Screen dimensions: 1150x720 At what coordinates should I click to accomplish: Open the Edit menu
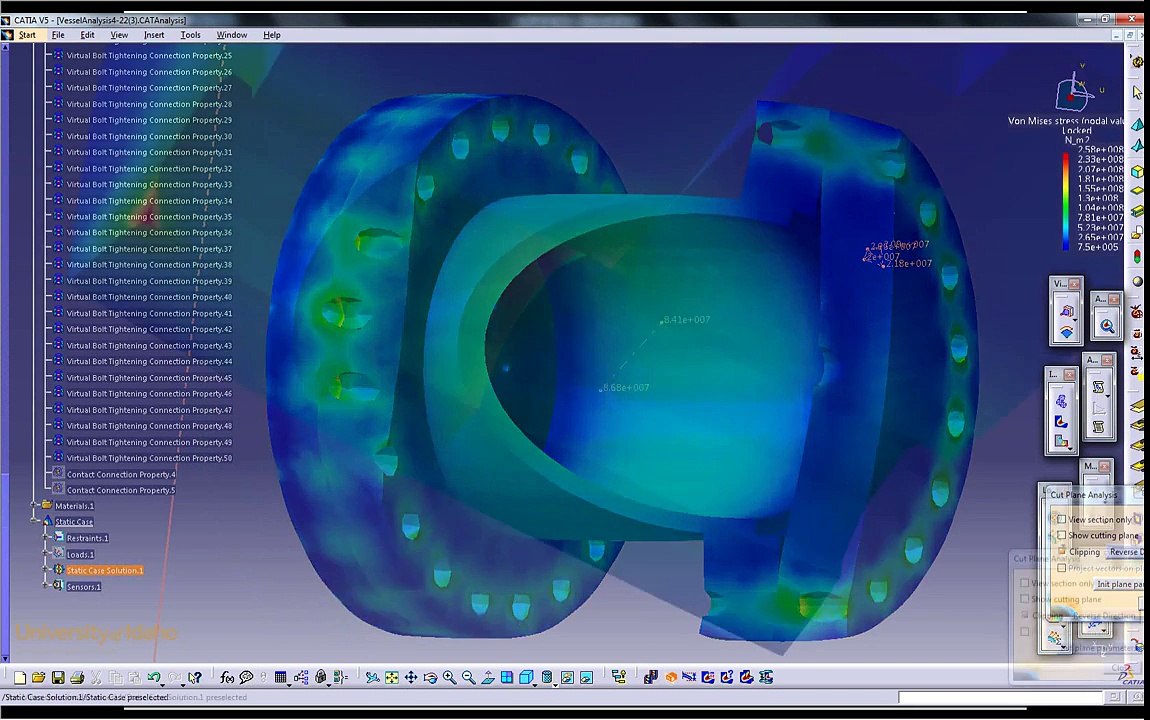click(87, 34)
